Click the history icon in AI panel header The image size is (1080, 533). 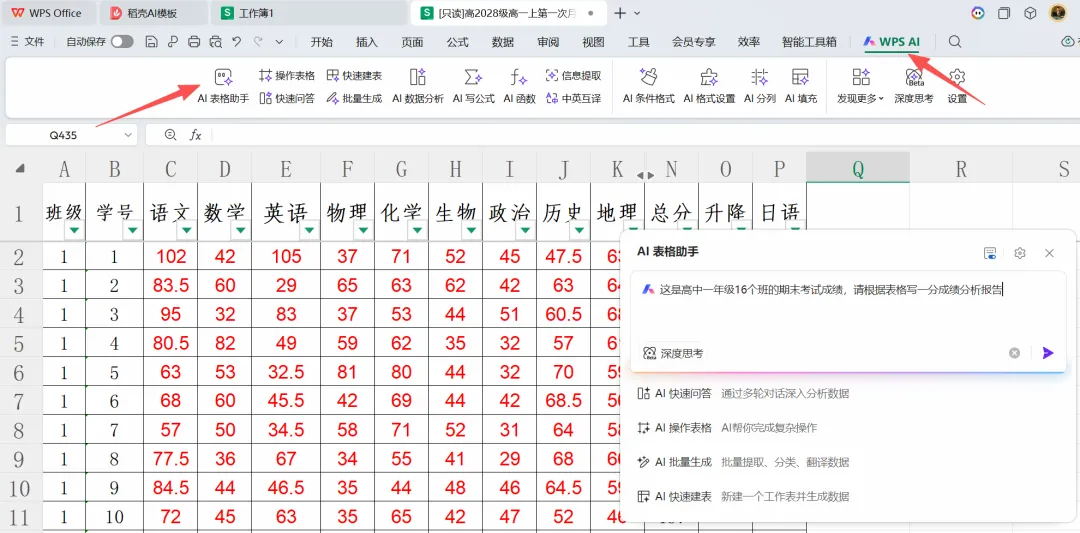[x=990, y=253]
